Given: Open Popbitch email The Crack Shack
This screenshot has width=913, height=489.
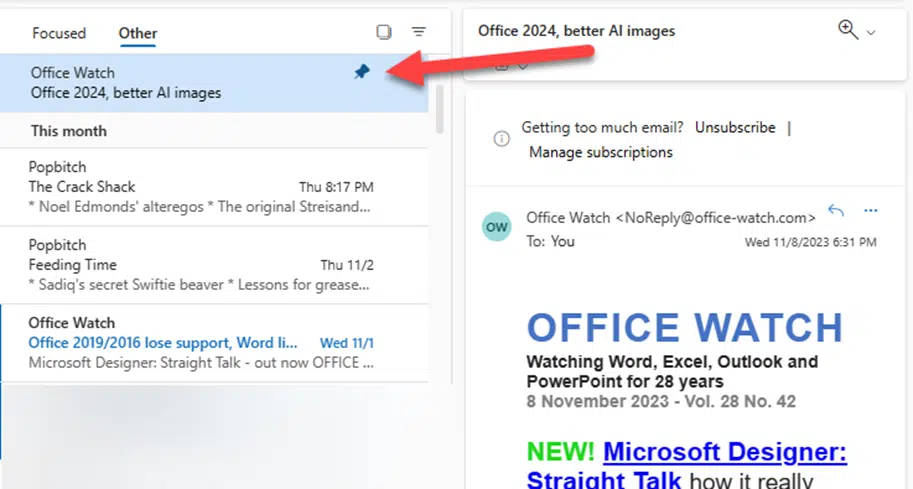Looking at the screenshot, I should pos(214,187).
